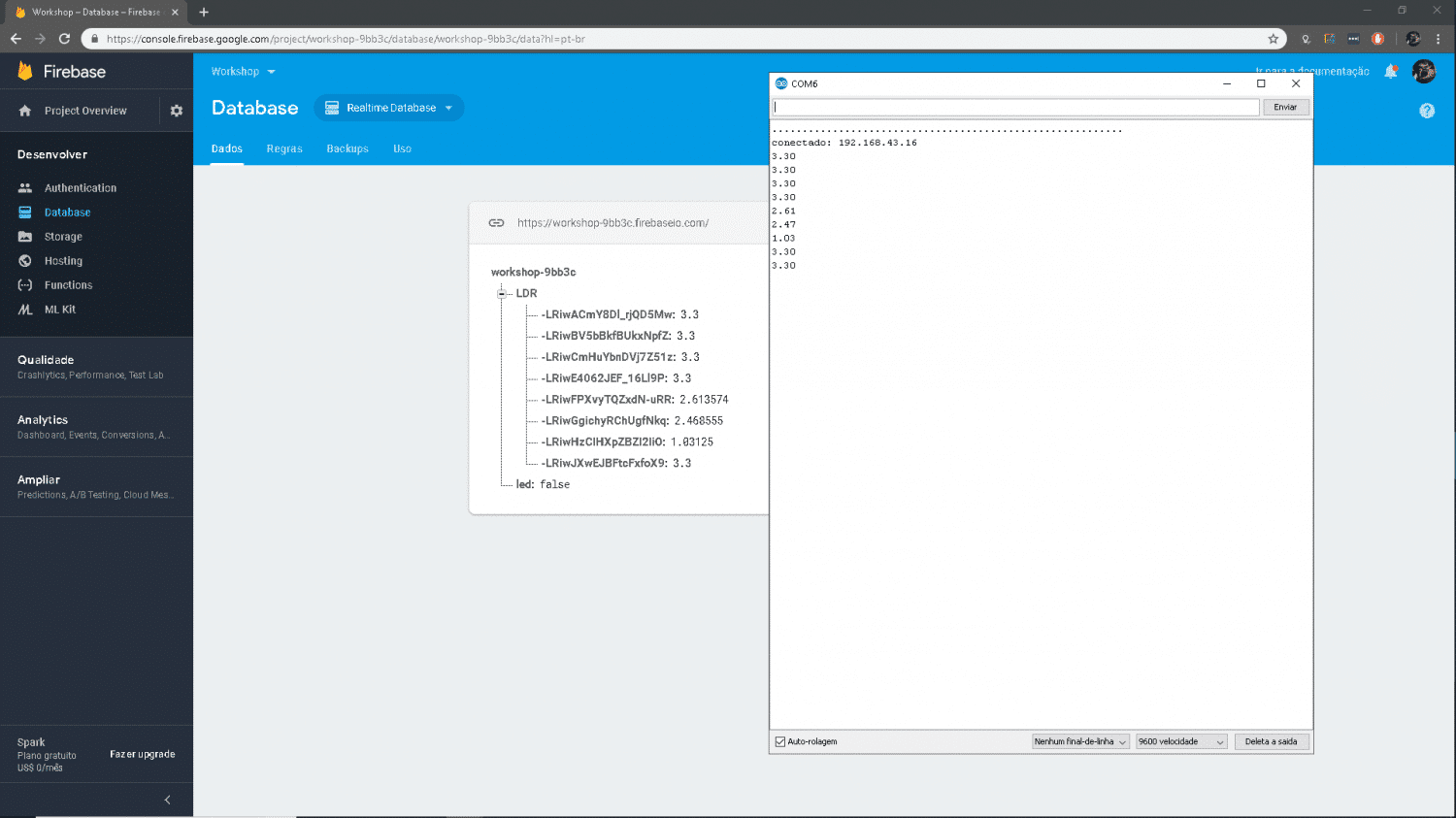Switch to the Regras tab
Screen dimensions: 1456x818
[x=284, y=149]
